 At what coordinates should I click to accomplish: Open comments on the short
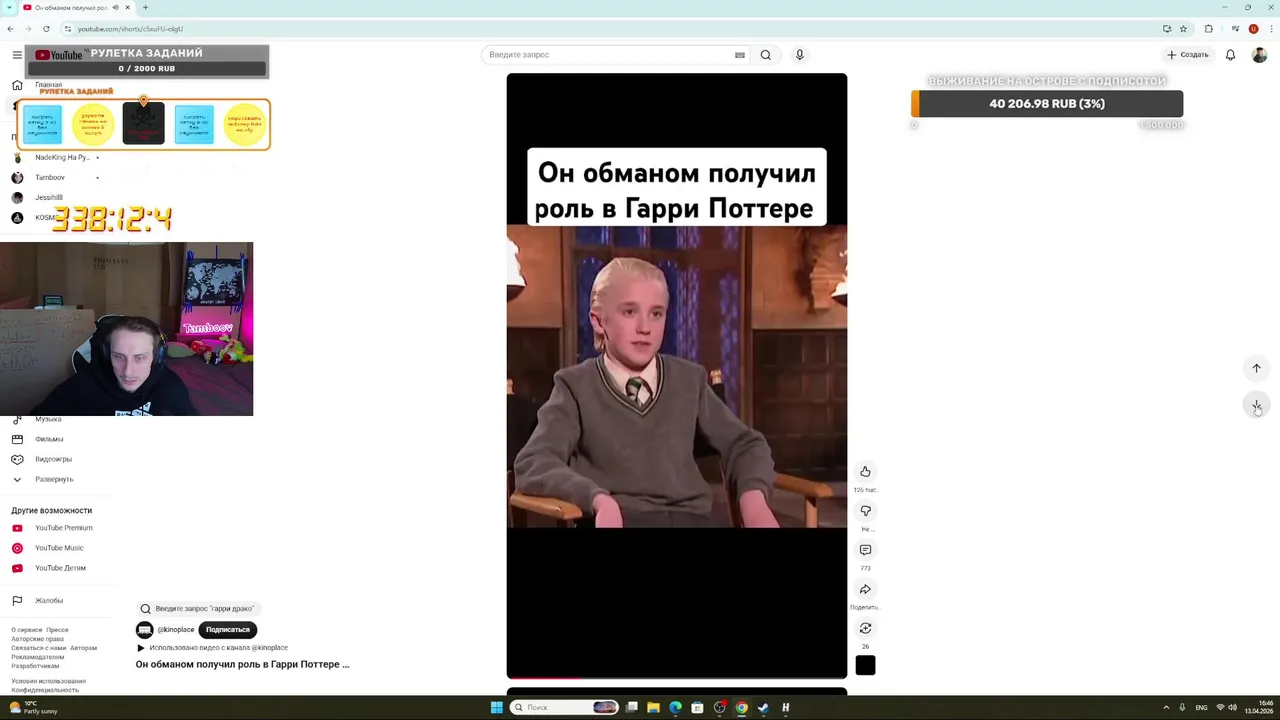point(865,550)
